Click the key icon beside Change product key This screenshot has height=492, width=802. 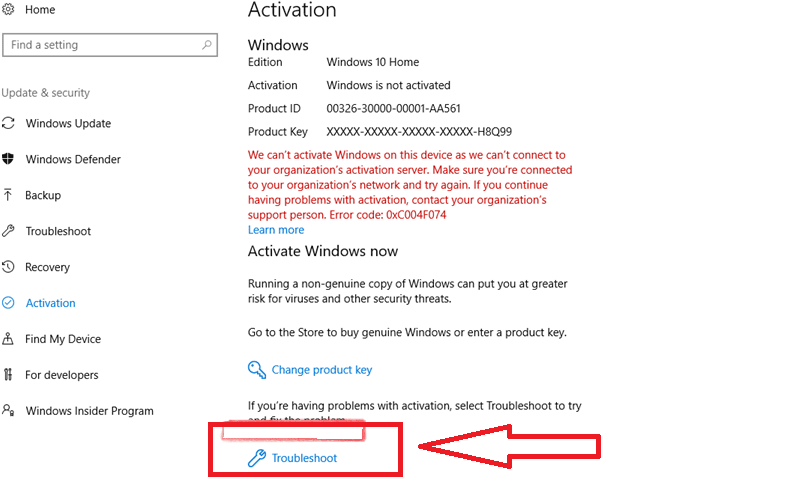(257, 369)
